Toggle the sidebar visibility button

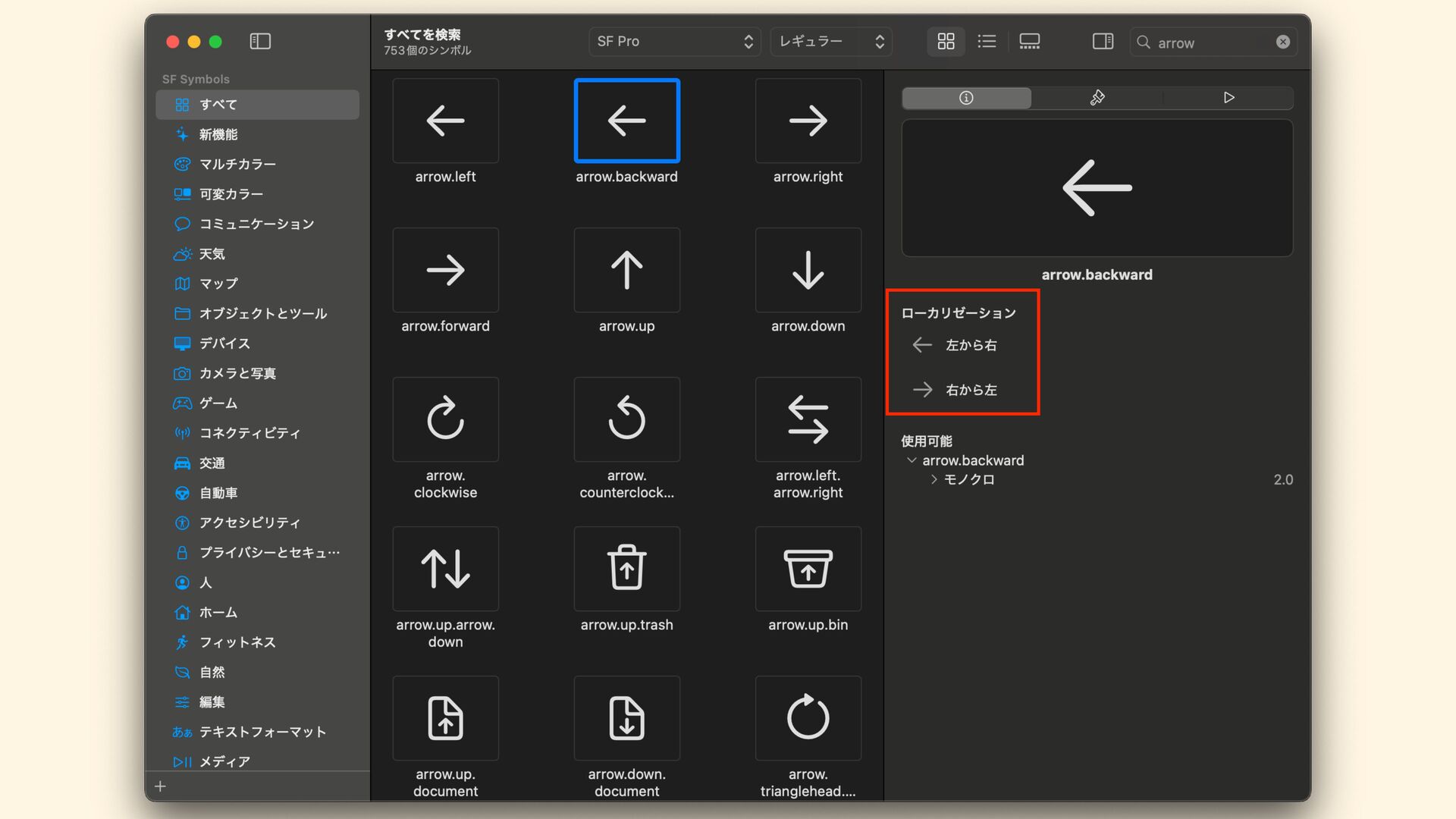coord(260,42)
